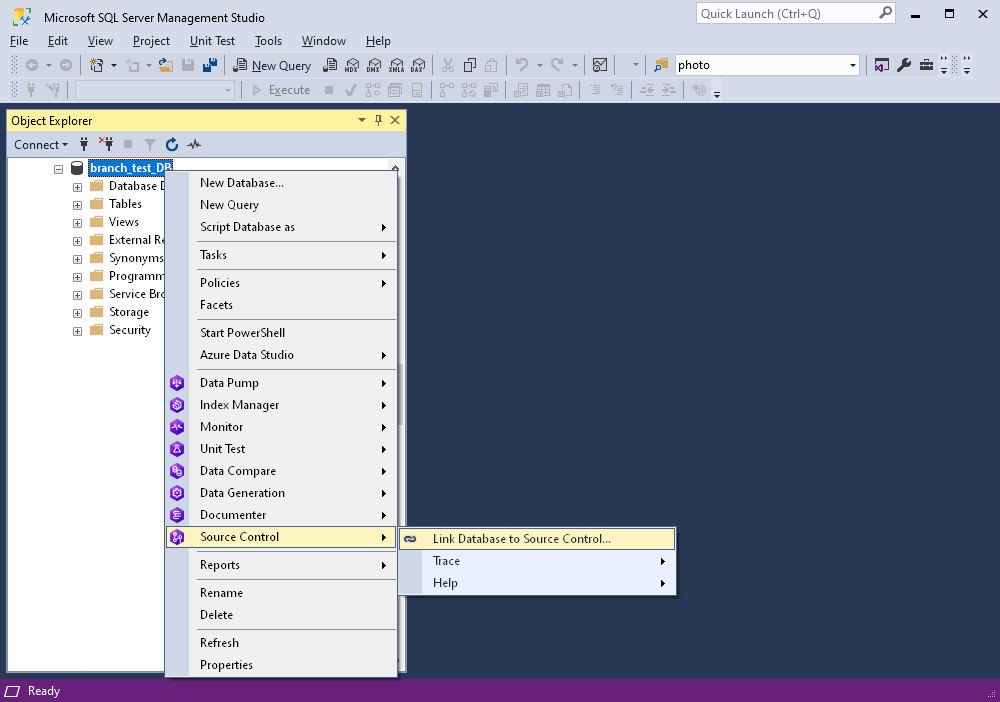The height and width of the screenshot is (702, 1000).
Task: Click the Open File folder icon
Action: coord(166,65)
